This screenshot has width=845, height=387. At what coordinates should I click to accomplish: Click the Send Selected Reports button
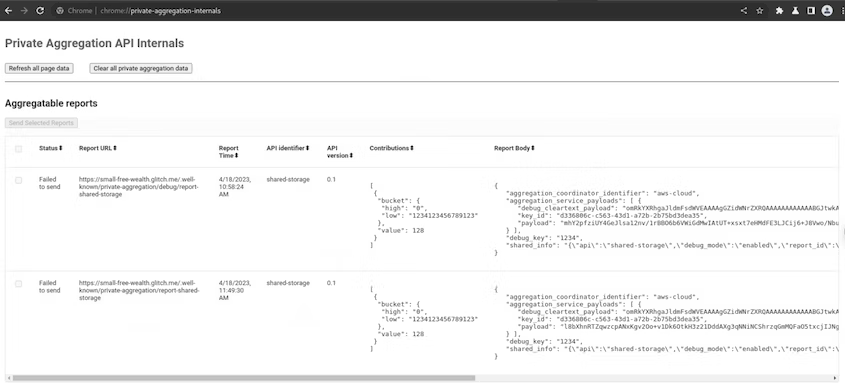pos(41,123)
